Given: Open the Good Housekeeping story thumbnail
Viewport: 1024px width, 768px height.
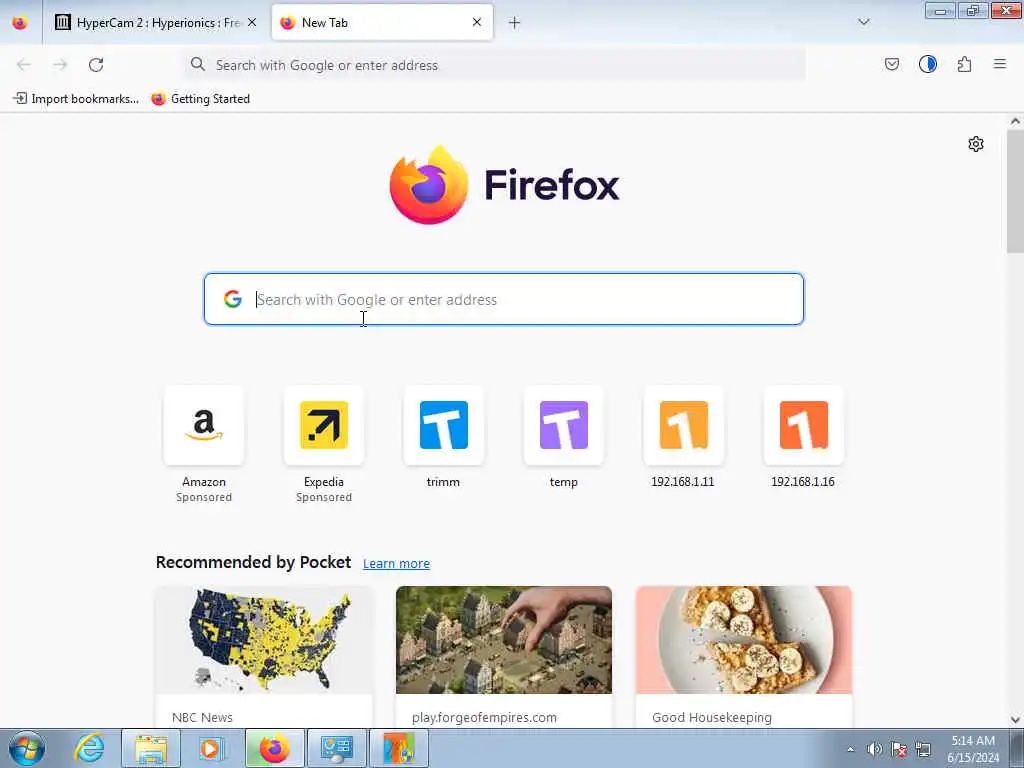Looking at the screenshot, I should [x=744, y=640].
